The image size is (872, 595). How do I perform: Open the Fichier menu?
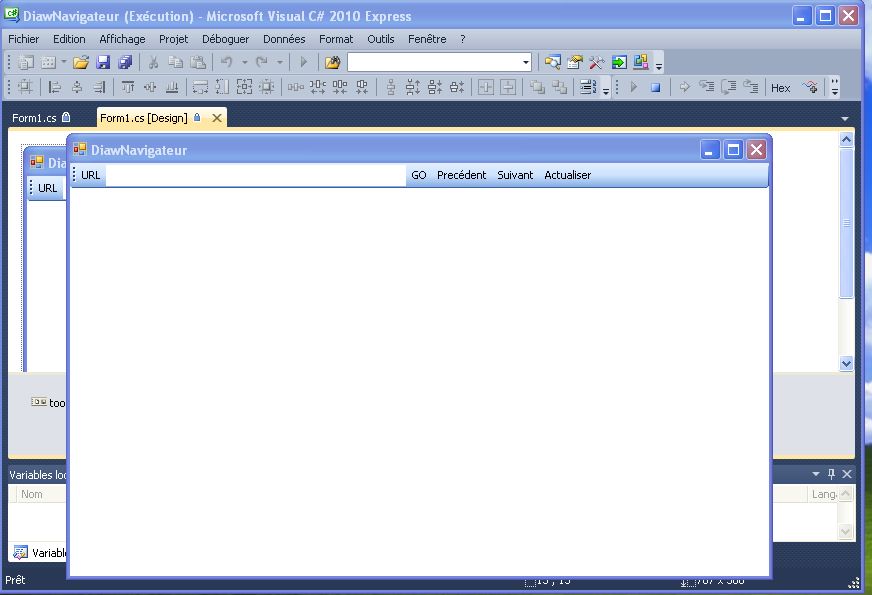[23, 39]
